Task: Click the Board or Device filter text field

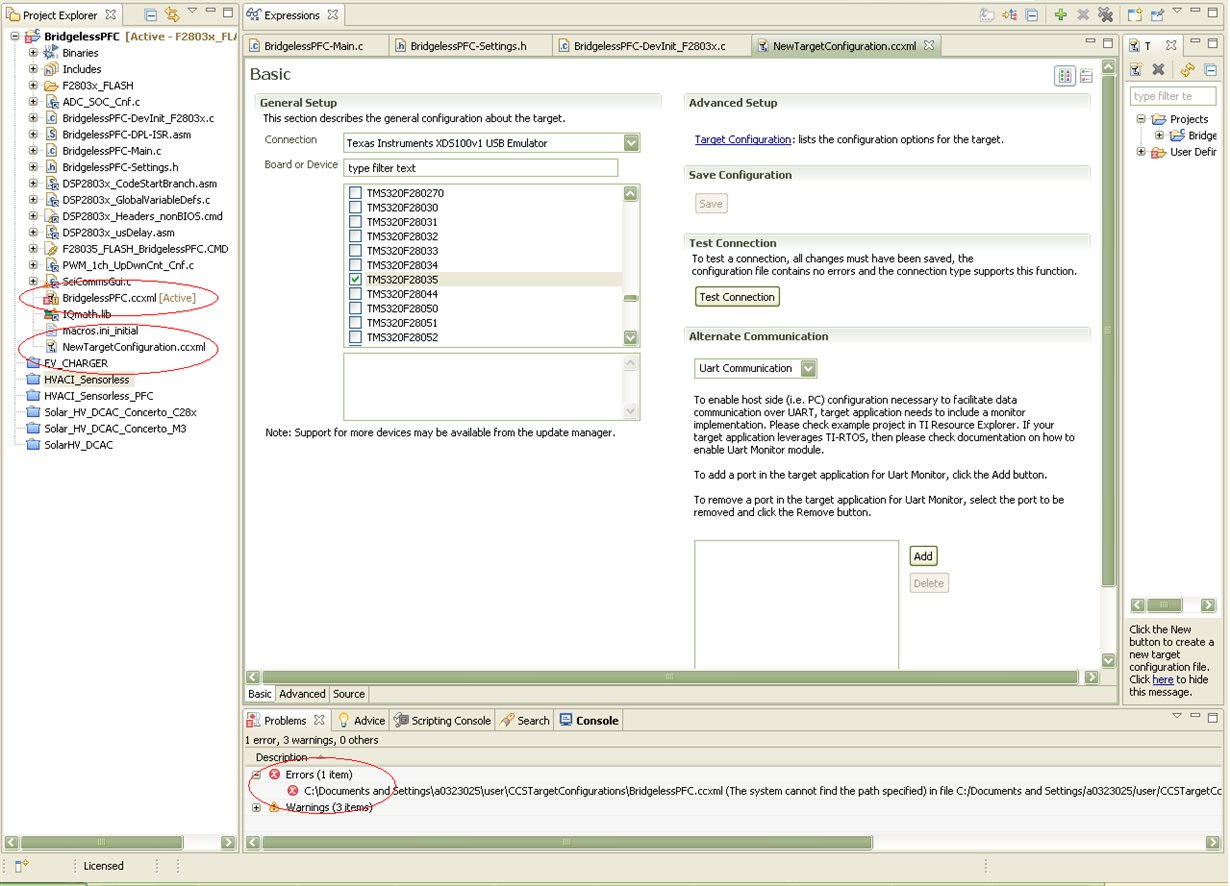Action: point(481,168)
